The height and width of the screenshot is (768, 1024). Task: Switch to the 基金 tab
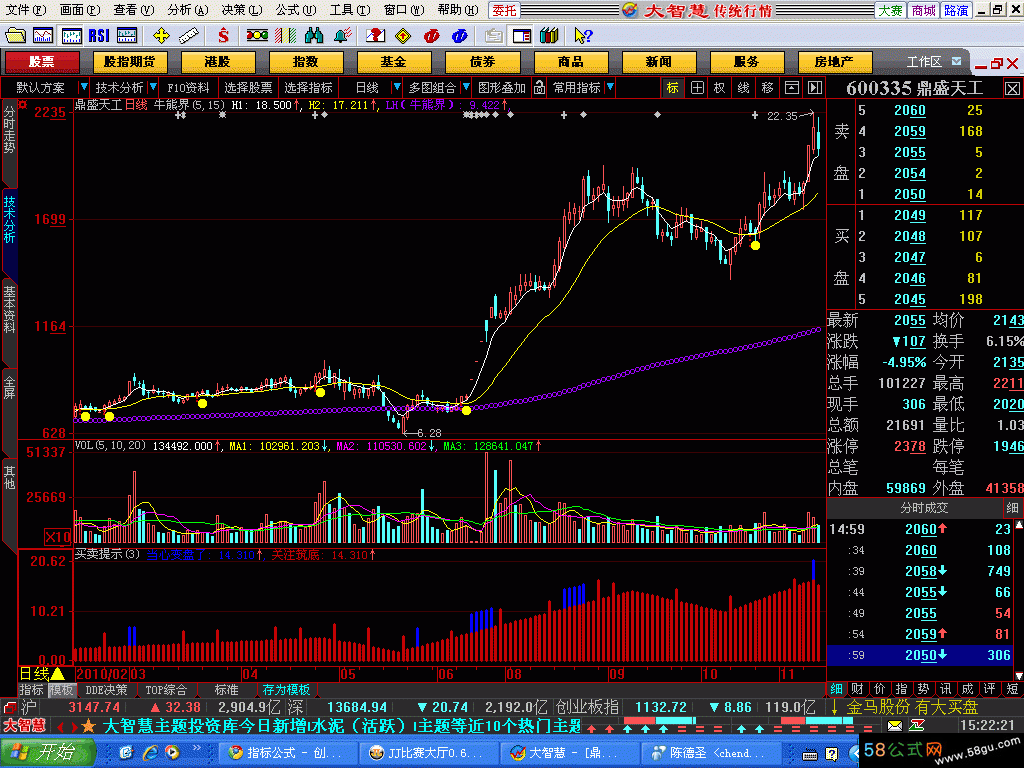pyautogui.click(x=394, y=62)
